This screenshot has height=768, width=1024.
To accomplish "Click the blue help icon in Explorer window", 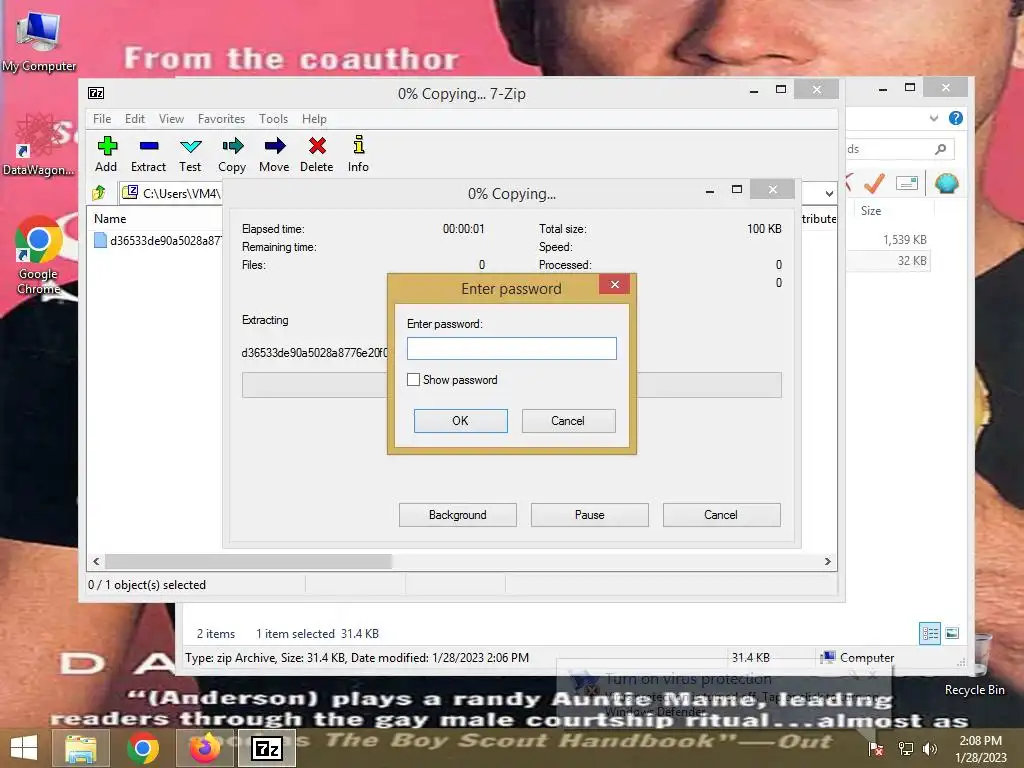I will click(955, 118).
